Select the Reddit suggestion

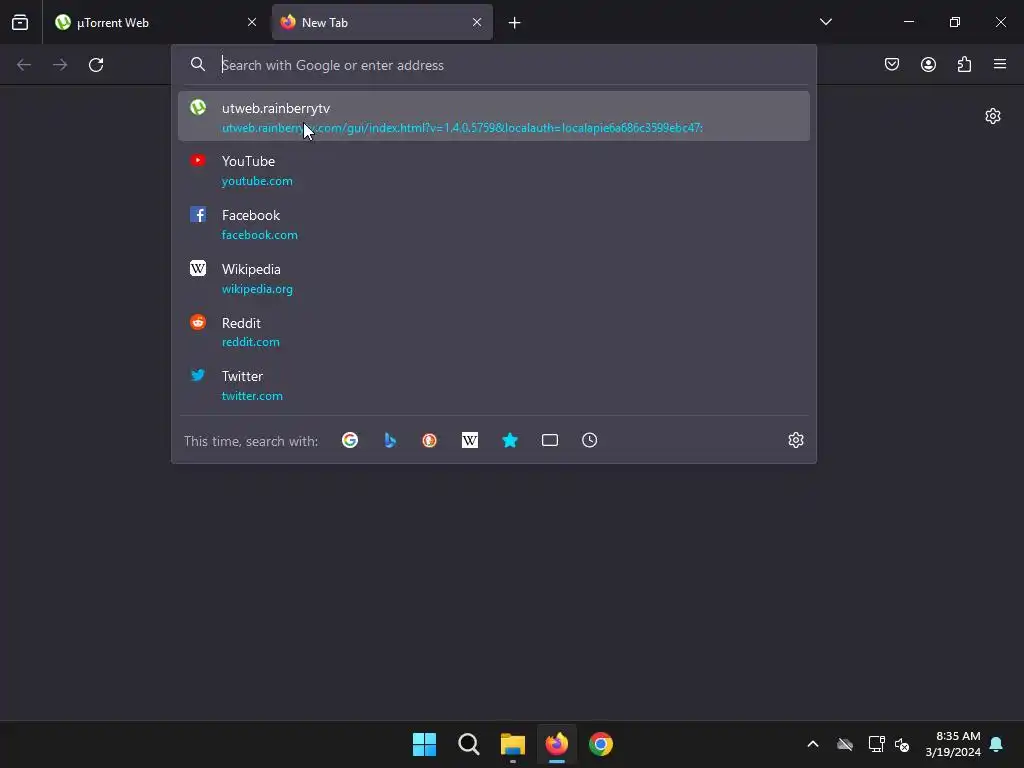494,332
